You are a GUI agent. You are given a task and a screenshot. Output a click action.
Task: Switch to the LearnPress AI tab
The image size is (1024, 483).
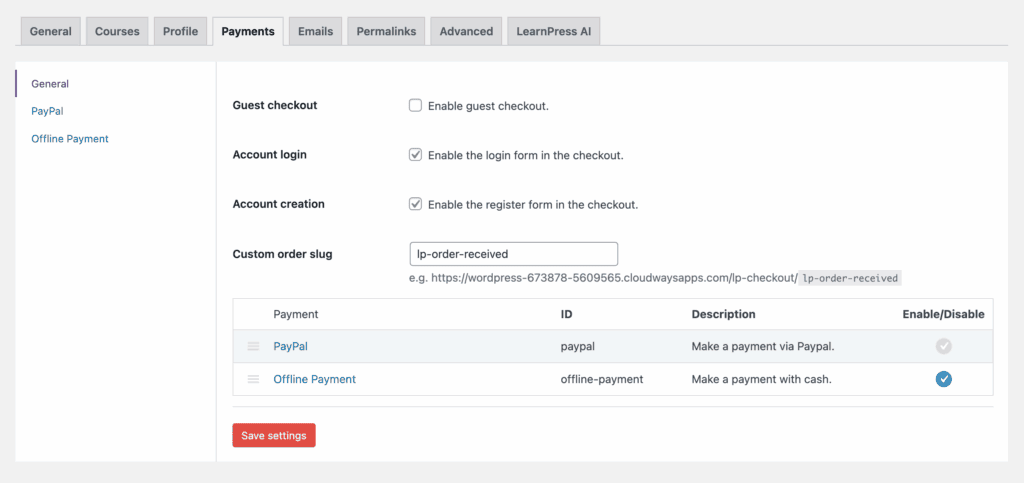553,31
